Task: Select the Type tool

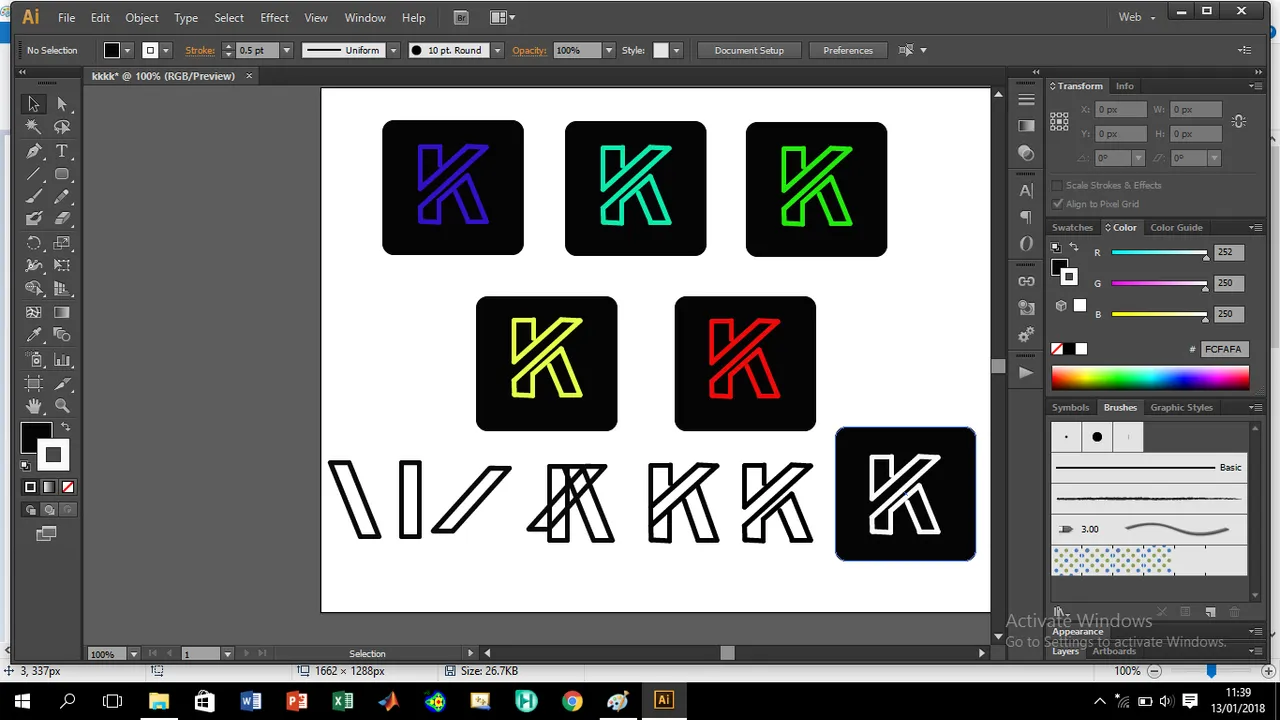Action: point(62,151)
